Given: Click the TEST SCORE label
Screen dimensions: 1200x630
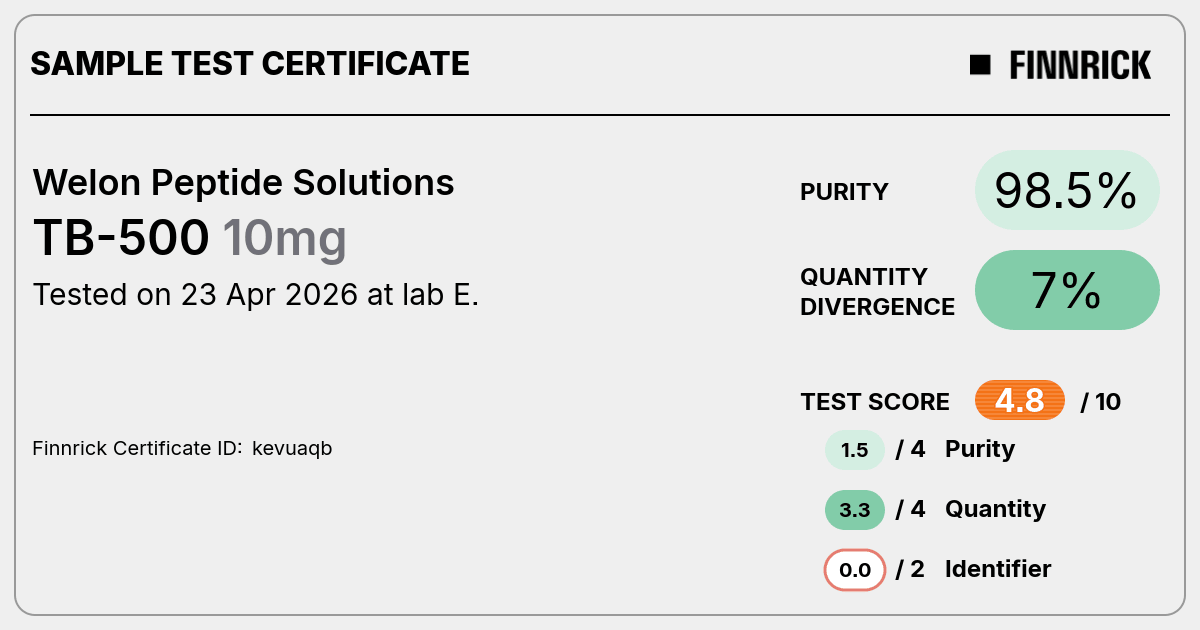Looking at the screenshot, I should pos(875,402).
